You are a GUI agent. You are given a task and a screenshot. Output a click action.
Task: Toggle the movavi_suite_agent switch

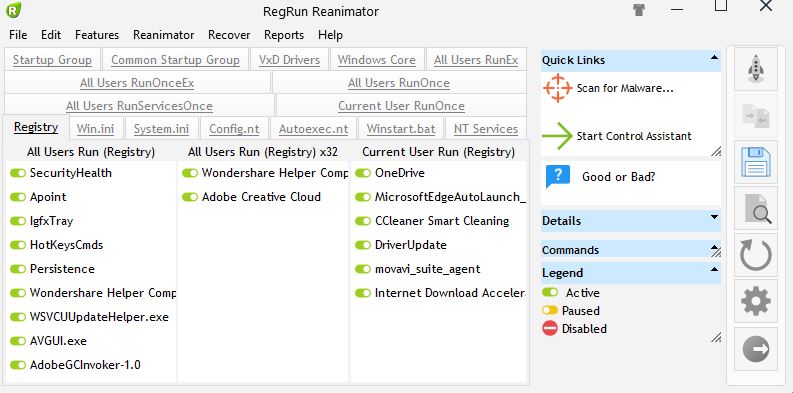coord(363,269)
